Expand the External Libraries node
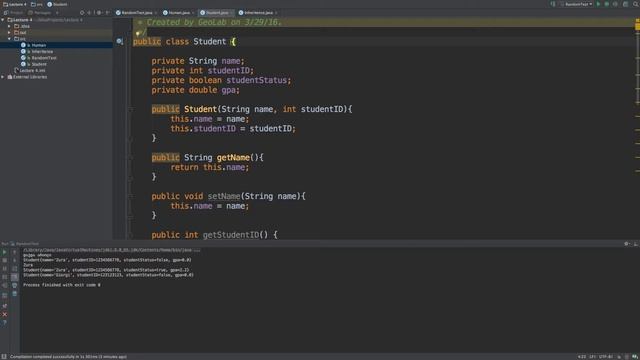Screen dimensions: 640x360 [3, 77]
